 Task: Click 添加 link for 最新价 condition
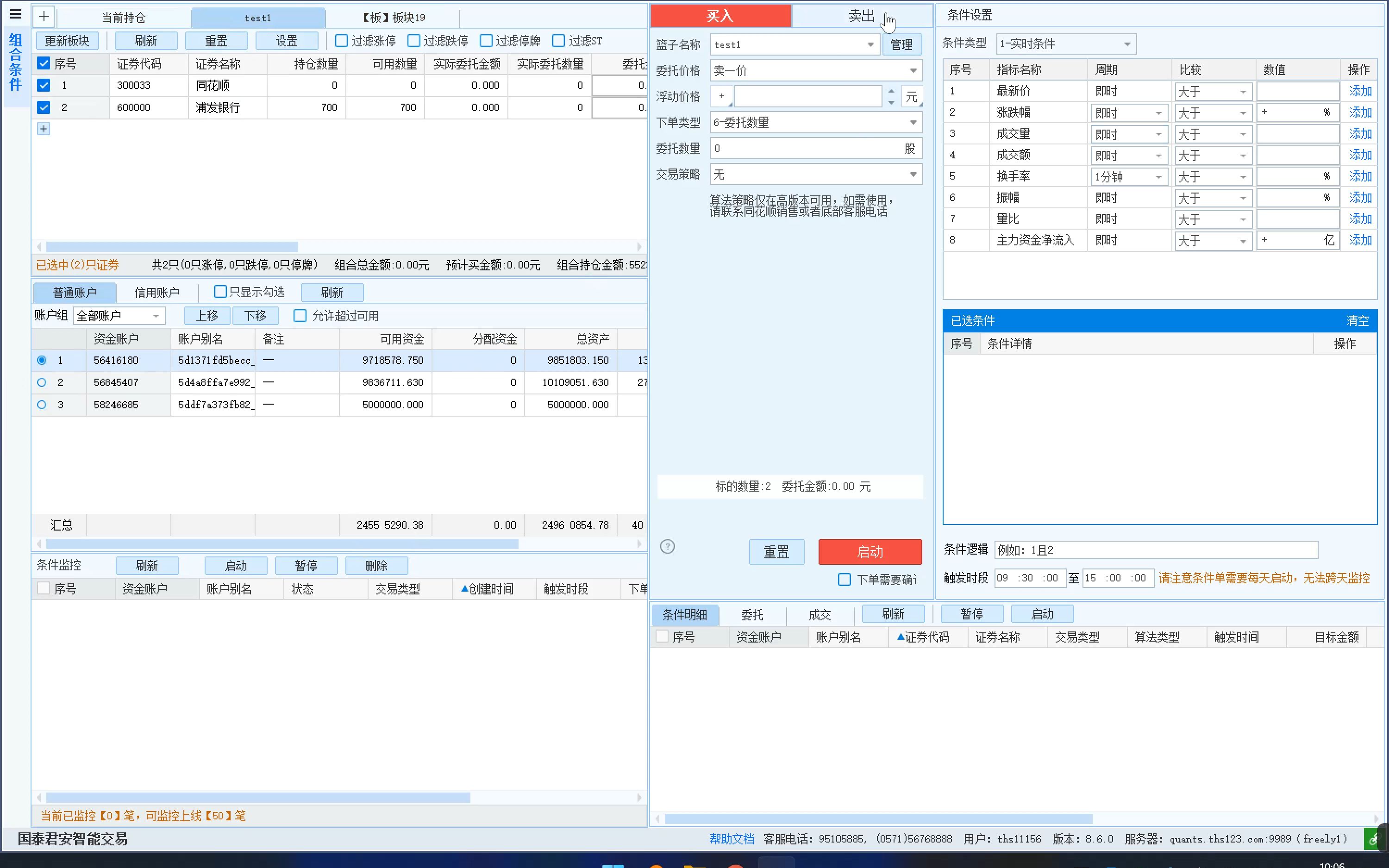point(1360,91)
